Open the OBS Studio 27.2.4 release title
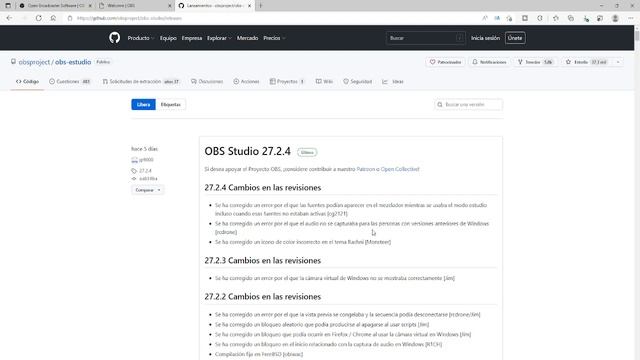 247,151
